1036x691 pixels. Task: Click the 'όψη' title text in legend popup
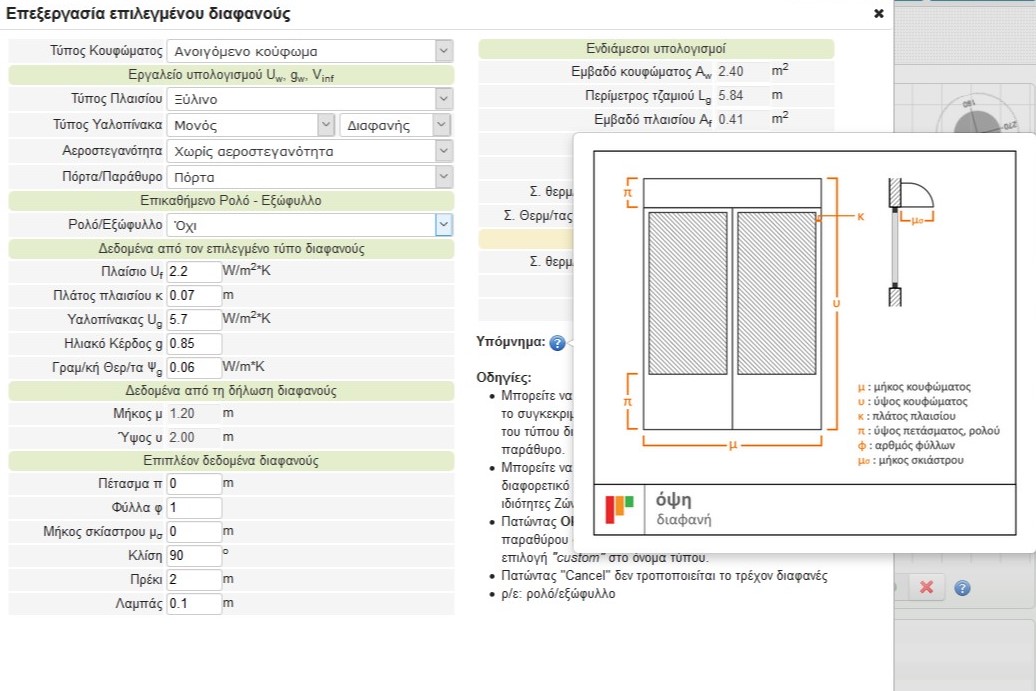pos(673,499)
